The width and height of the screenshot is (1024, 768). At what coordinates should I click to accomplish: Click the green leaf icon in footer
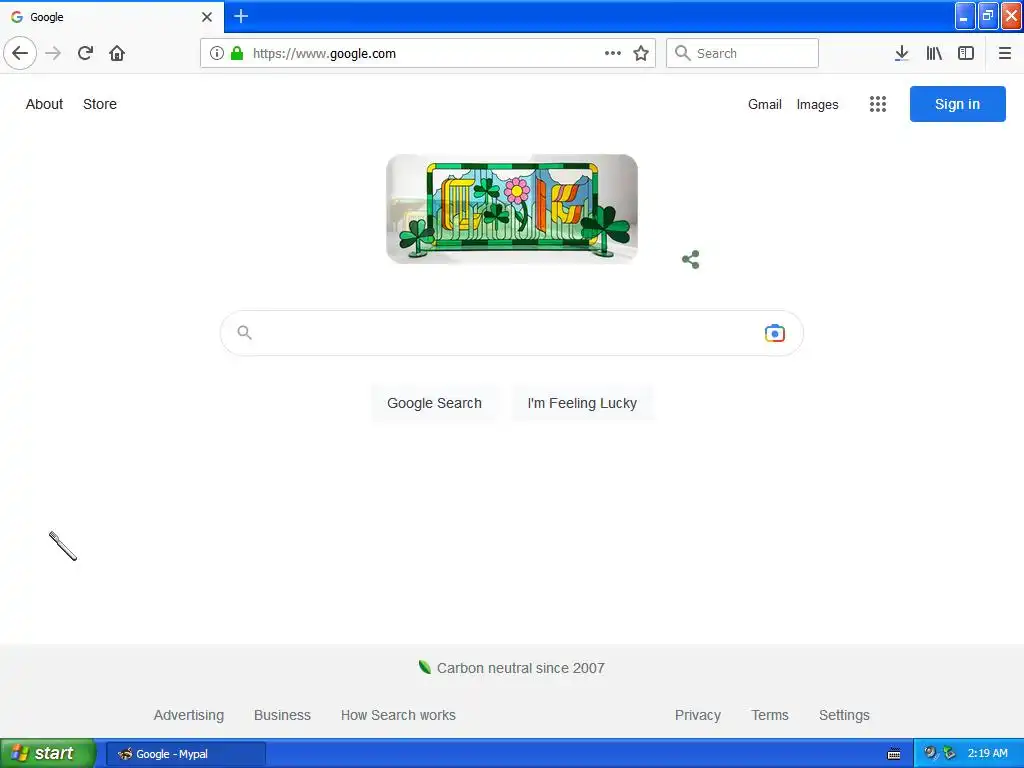(424, 667)
